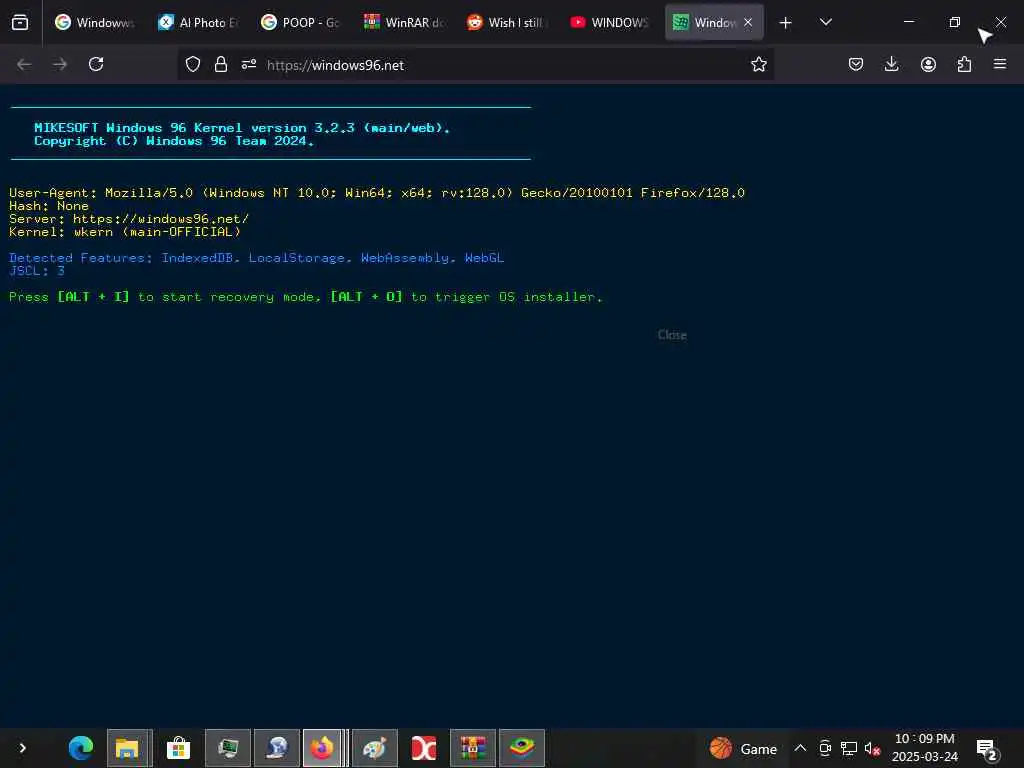Screen dimensions: 1024x768
Task: Click the 'Copyright (C) Windows 96 Team 2024.' line
Action: point(174,141)
